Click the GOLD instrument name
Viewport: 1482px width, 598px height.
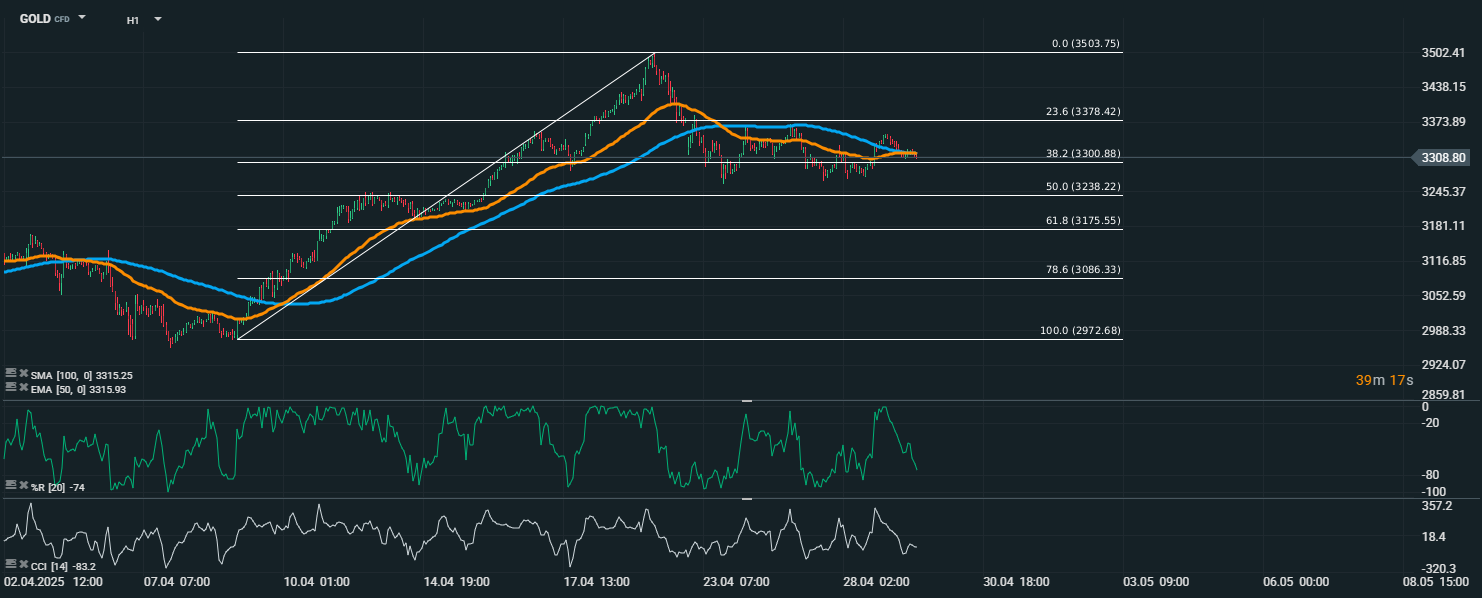click(x=35, y=18)
